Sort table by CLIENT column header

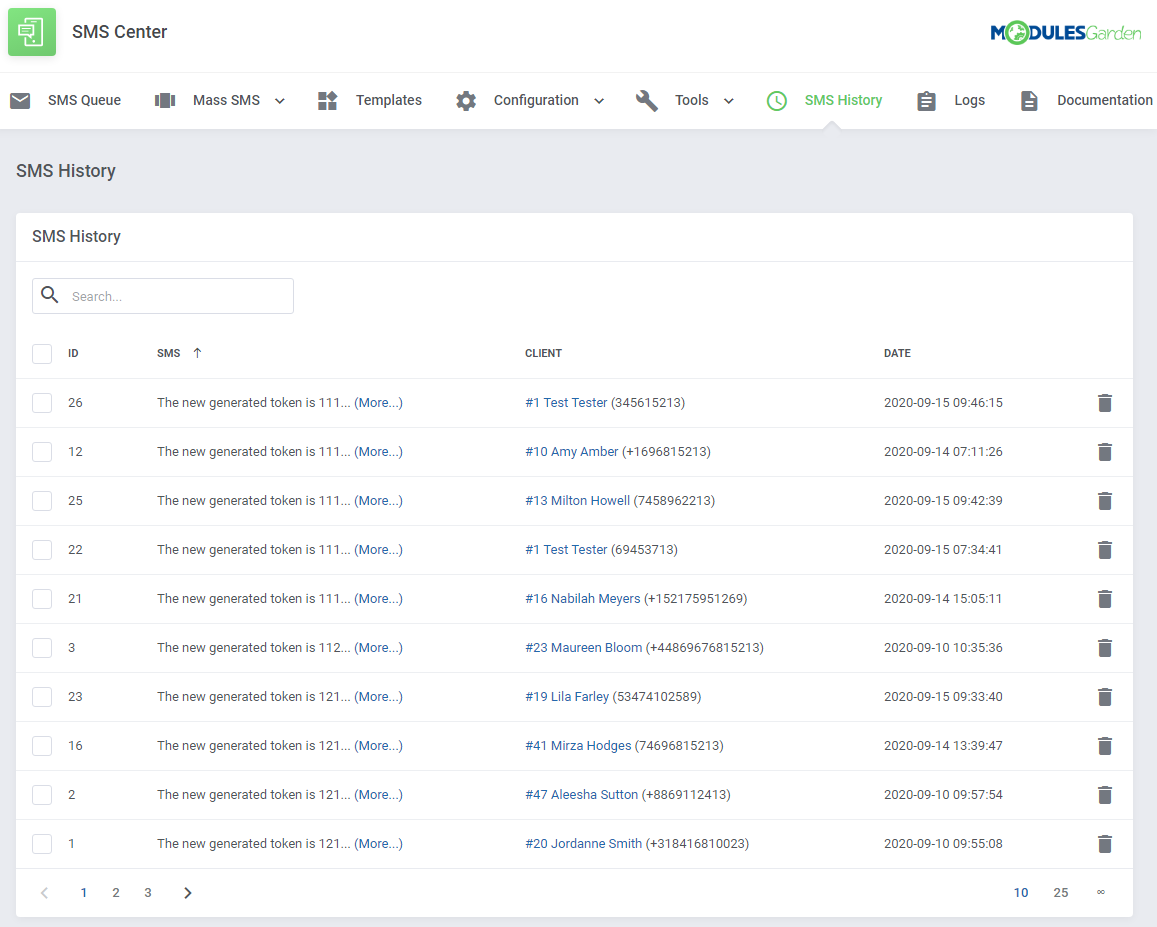pos(543,353)
